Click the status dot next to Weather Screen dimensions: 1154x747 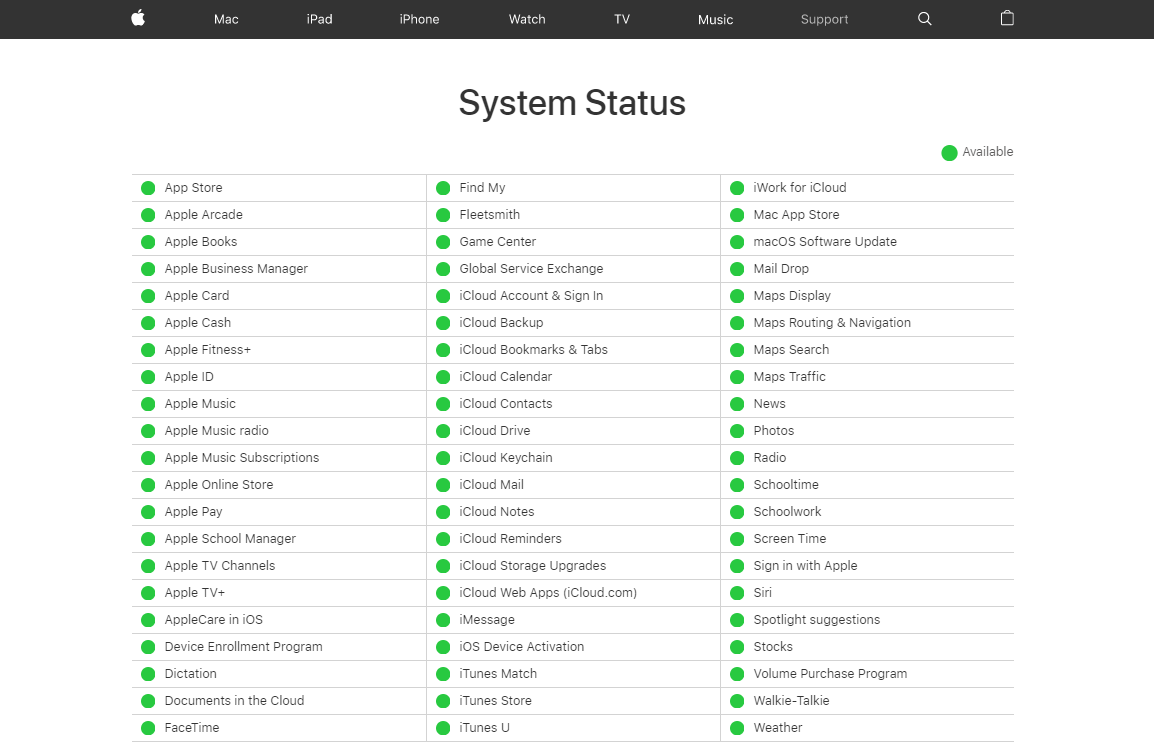click(737, 727)
